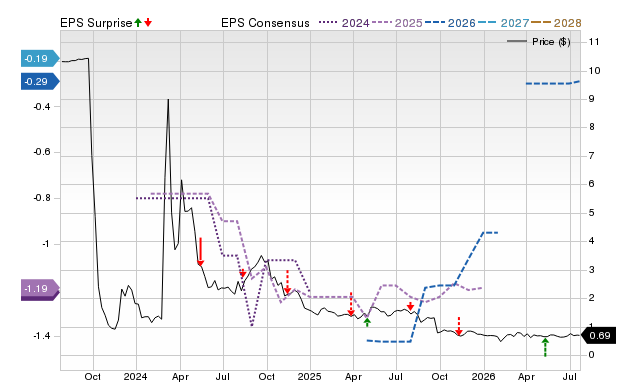The image size is (640, 382).
Task: Toggle the 2026 EPS consensus legend entry
Action: [450, 23]
